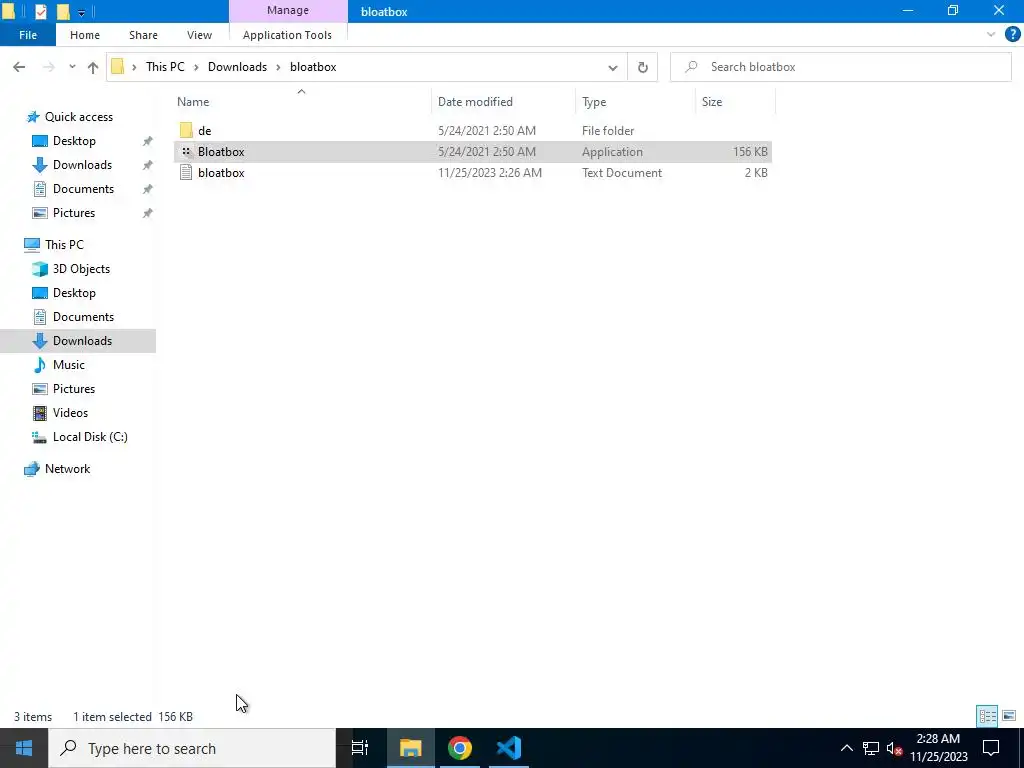Click Downloads in the address breadcrumb
The width and height of the screenshot is (1024, 768).
[237, 67]
